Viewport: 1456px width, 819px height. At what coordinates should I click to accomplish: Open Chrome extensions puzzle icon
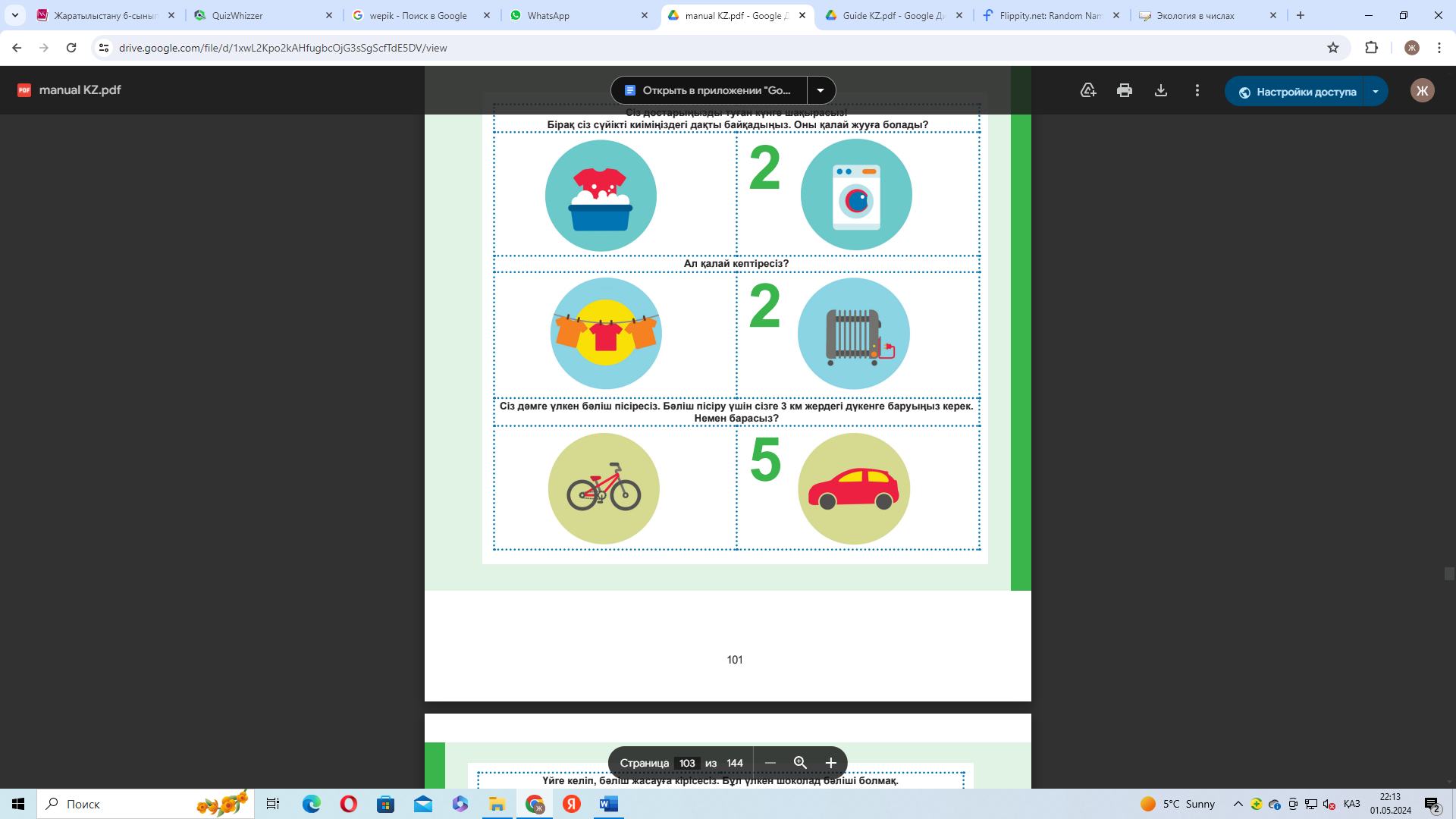pos(1371,48)
